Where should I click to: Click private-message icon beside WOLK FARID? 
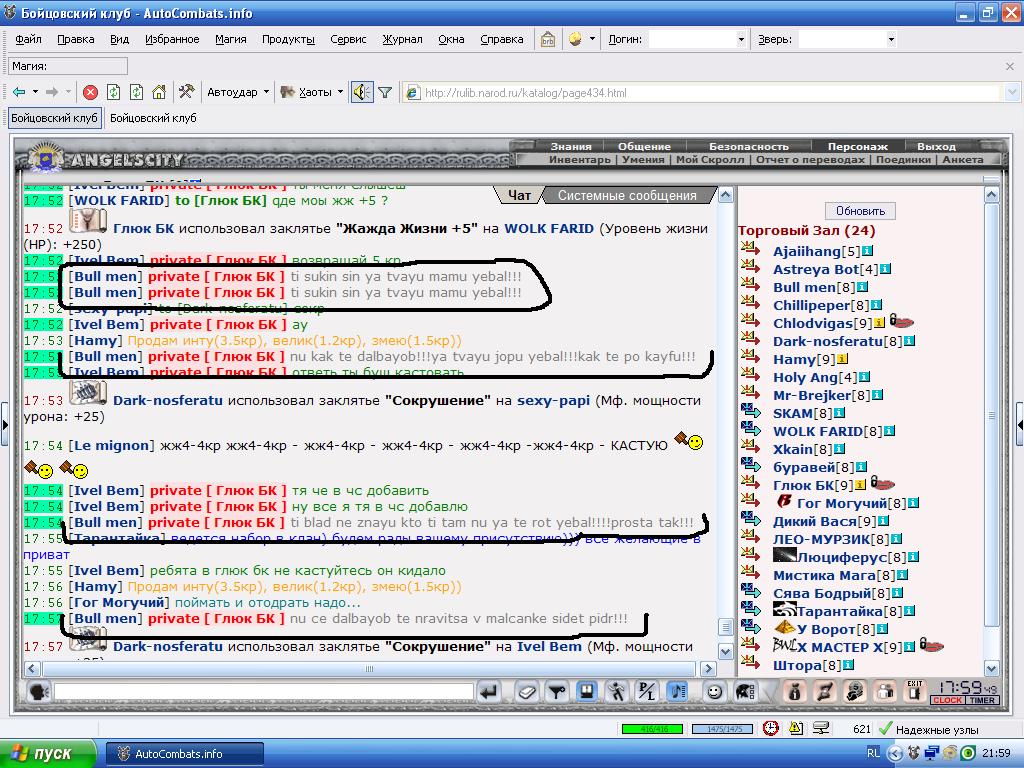coord(751,429)
